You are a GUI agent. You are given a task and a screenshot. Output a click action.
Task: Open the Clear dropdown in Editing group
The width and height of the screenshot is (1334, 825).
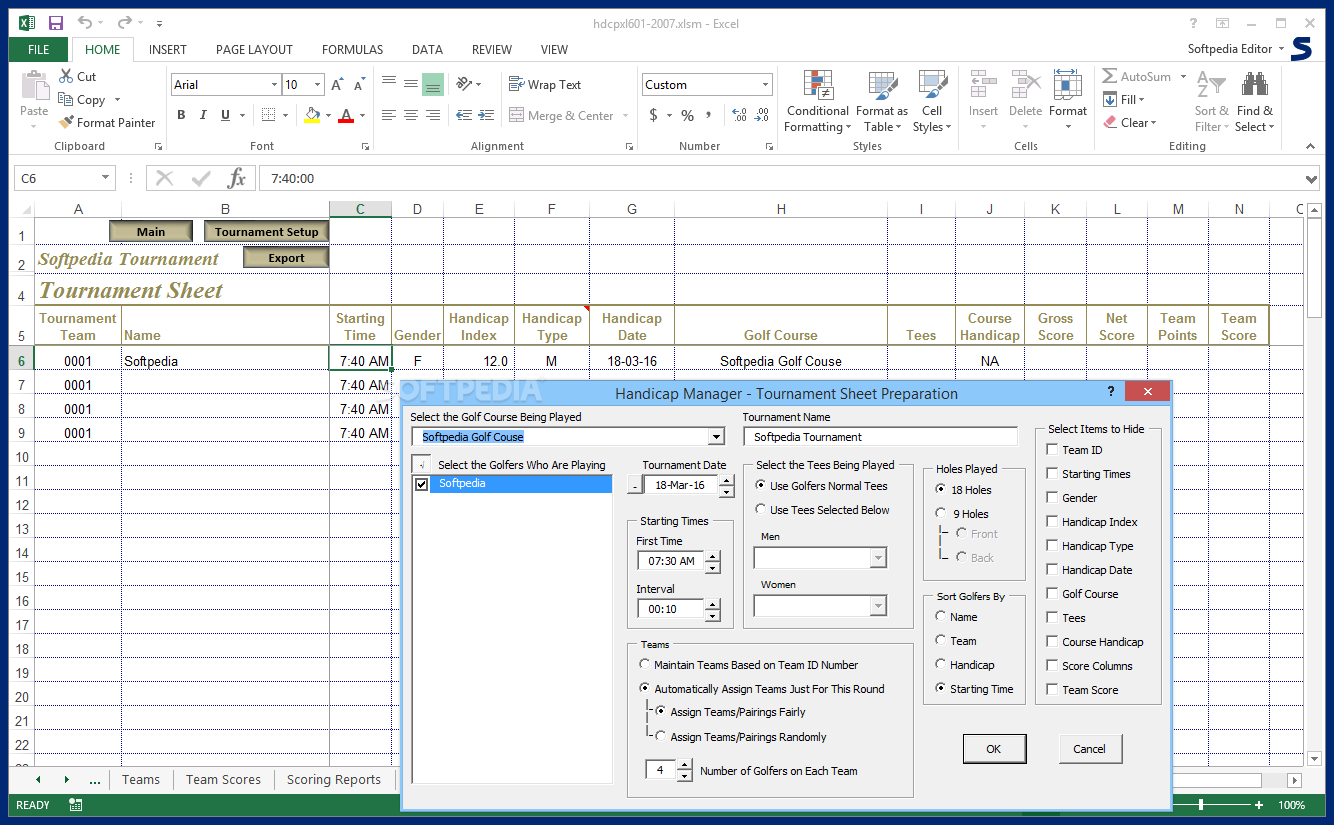coord(1154,123)
